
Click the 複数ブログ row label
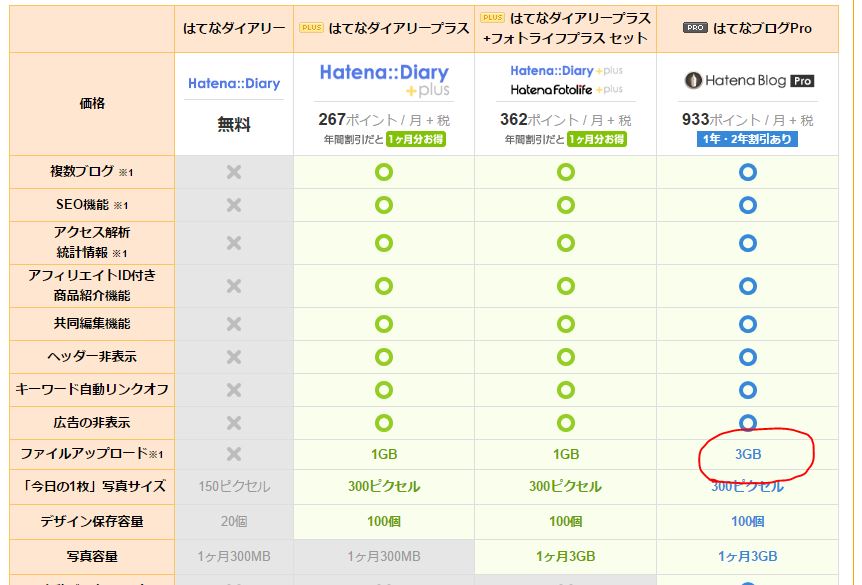91,172
